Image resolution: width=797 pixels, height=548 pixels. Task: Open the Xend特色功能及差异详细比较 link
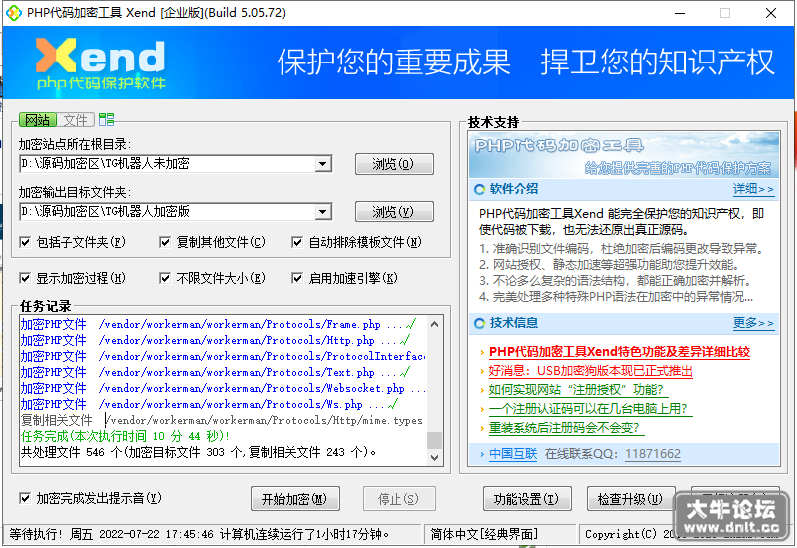(x=619, y=352)
